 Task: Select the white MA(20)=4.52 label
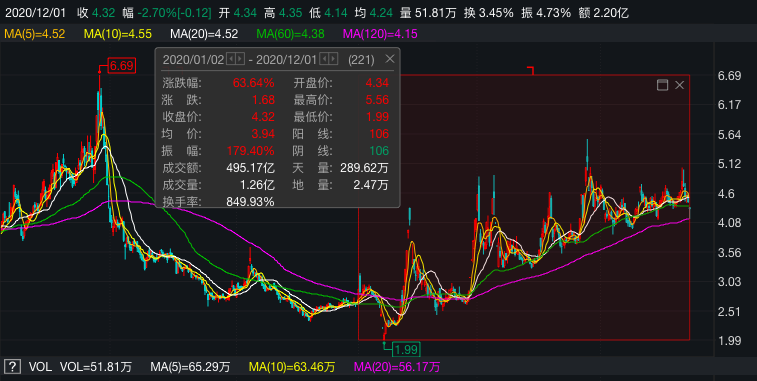[204, 34]
